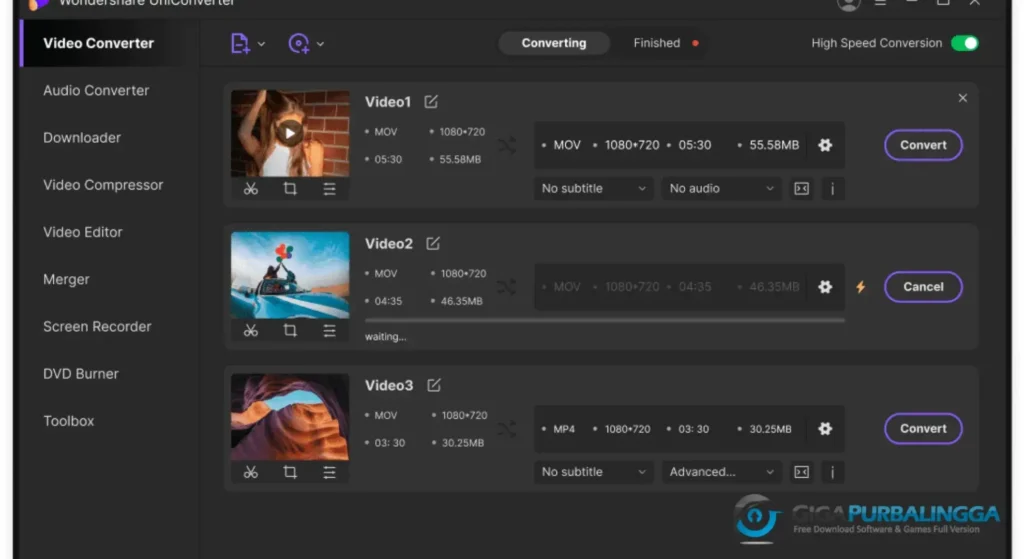Click the lightning bolt icon for Video2
The width and height of the screenshot is (1024, 559).
[x=861, y=287]
